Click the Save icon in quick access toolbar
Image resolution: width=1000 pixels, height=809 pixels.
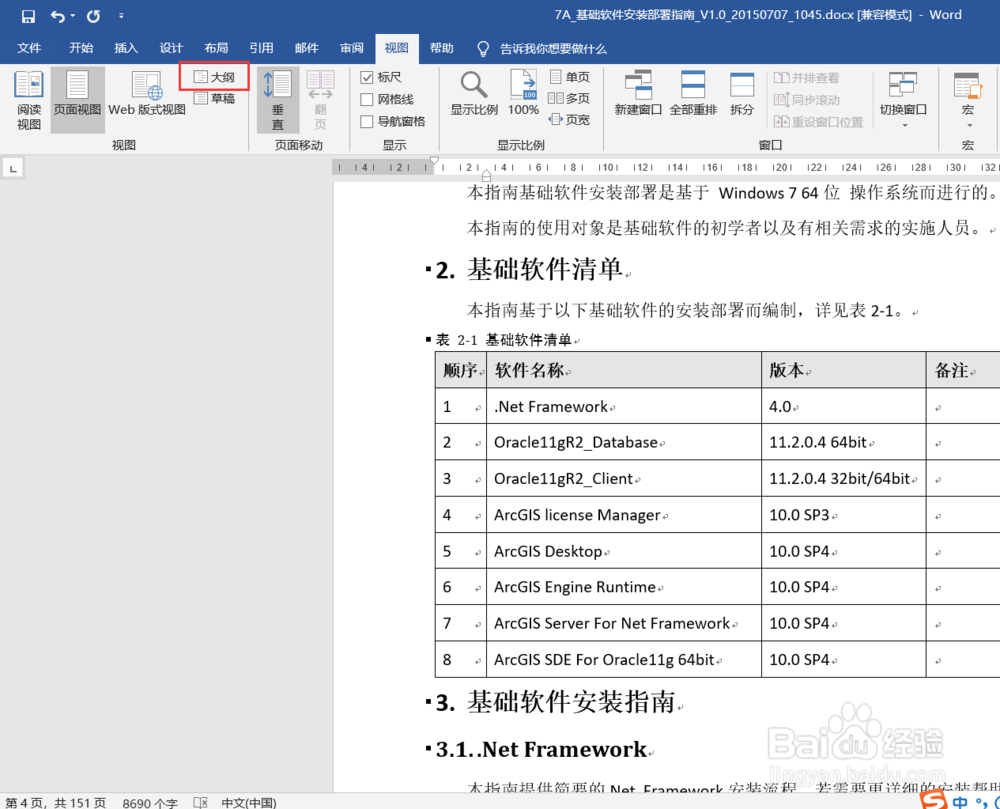click(28, 16)
